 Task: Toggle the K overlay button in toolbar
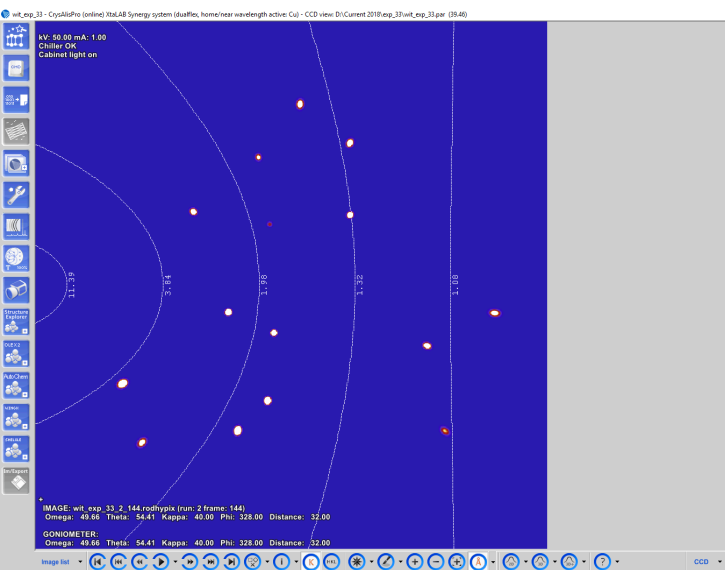pos(310,562)
